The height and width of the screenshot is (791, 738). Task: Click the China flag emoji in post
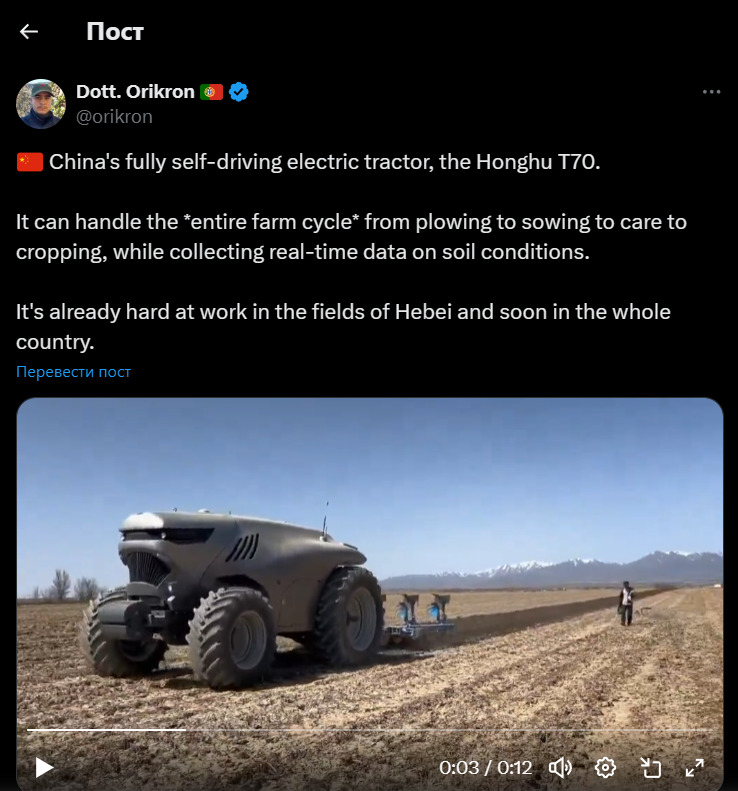[x=30, y=162]
